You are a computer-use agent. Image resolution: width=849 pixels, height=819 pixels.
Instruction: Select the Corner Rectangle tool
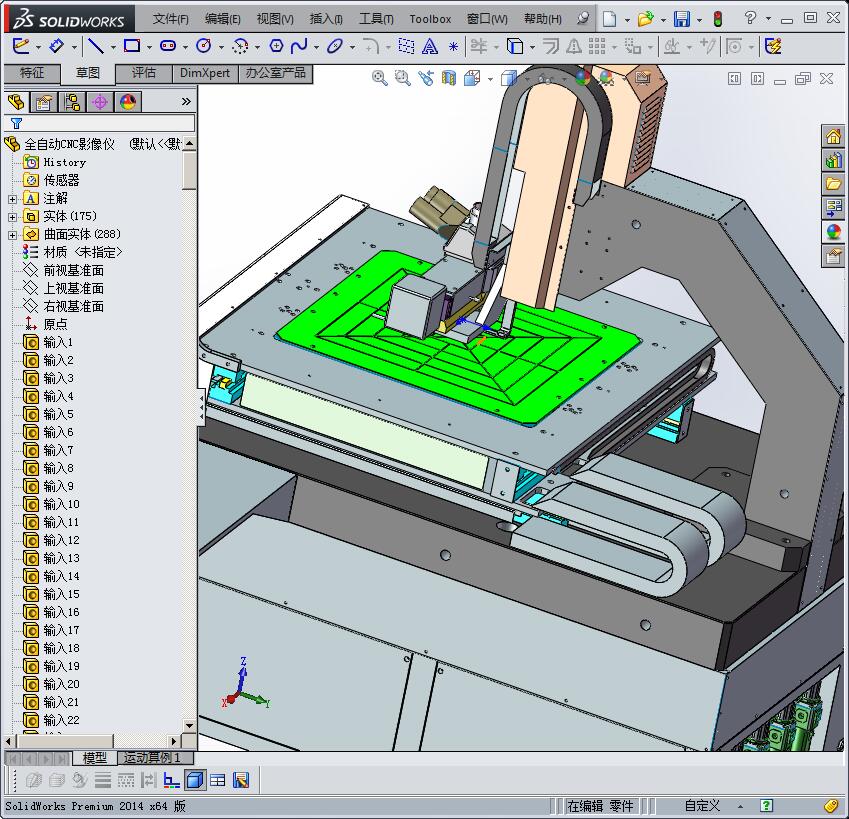pos(132,46)
